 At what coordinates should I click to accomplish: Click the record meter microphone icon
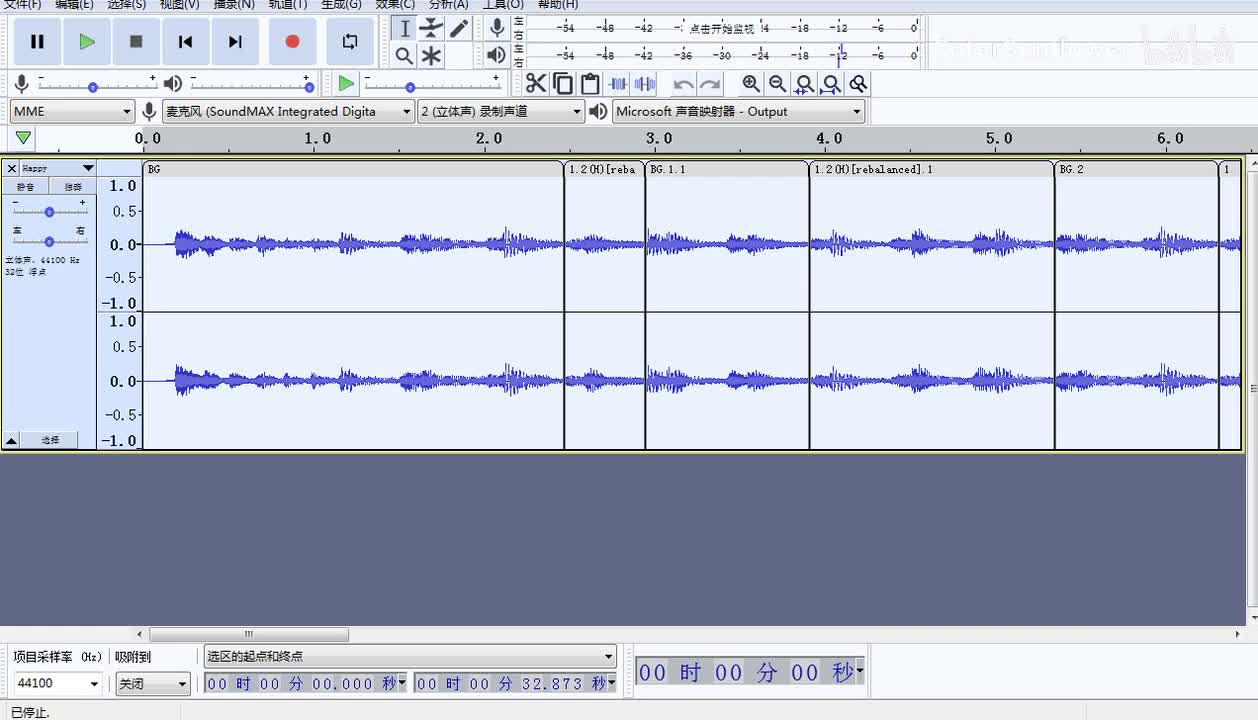(x=497, y=28)
